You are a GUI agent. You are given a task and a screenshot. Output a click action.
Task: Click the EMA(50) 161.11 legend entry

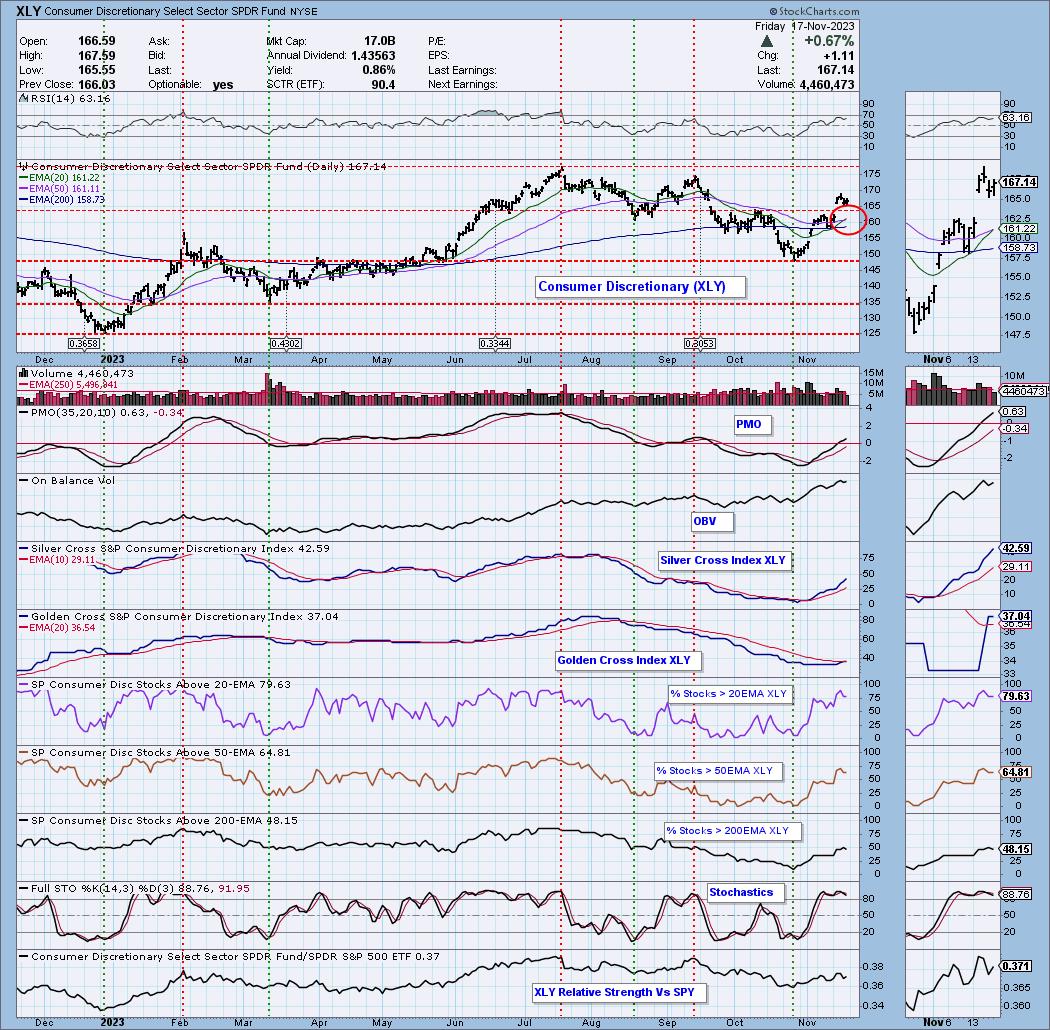pyautogui.click(x=59, y=189)
